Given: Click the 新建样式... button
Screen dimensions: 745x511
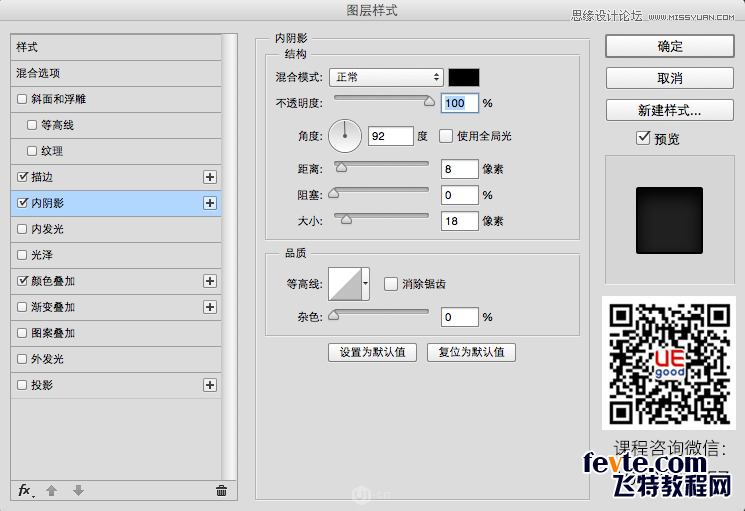Looking at the screenshot, I should (670, 110).
